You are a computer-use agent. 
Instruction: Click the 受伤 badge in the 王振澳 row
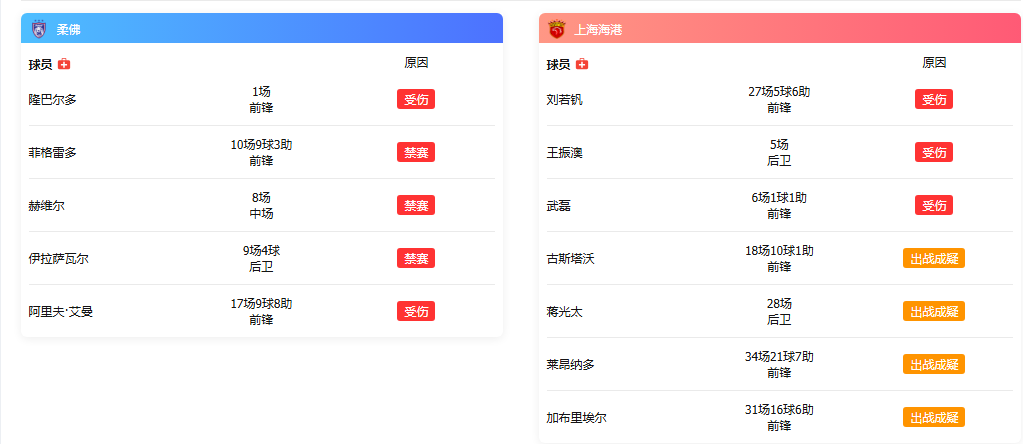click(x=934, y=152)
